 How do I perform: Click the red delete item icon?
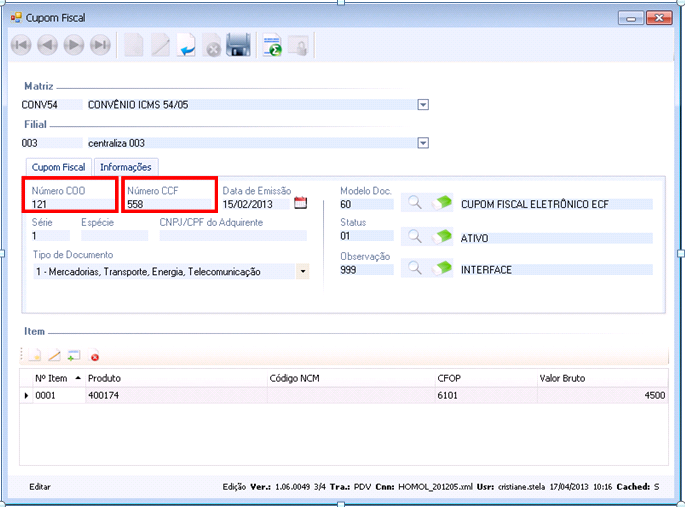(x=95, y=356)
